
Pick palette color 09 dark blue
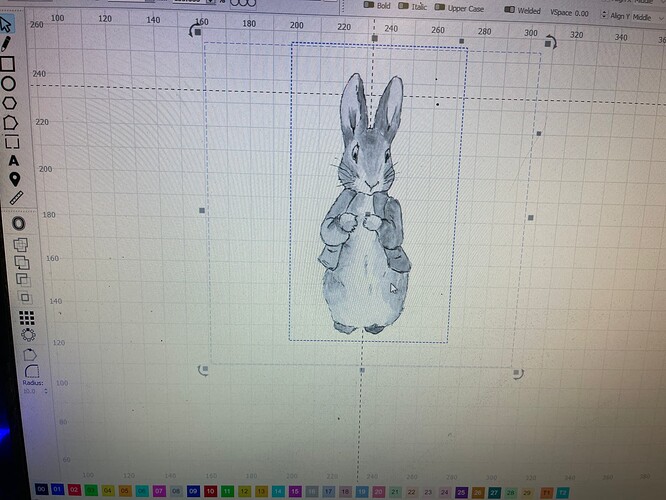point(193,492)
